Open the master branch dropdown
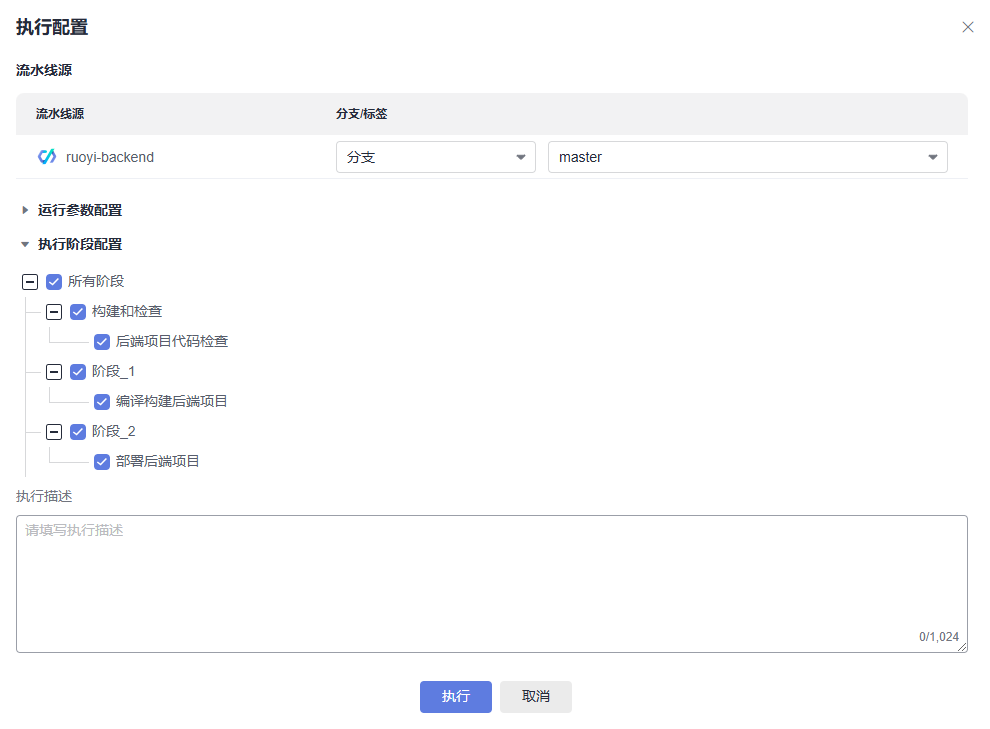The width and height of the screenshot is (990, 729). 748,157
